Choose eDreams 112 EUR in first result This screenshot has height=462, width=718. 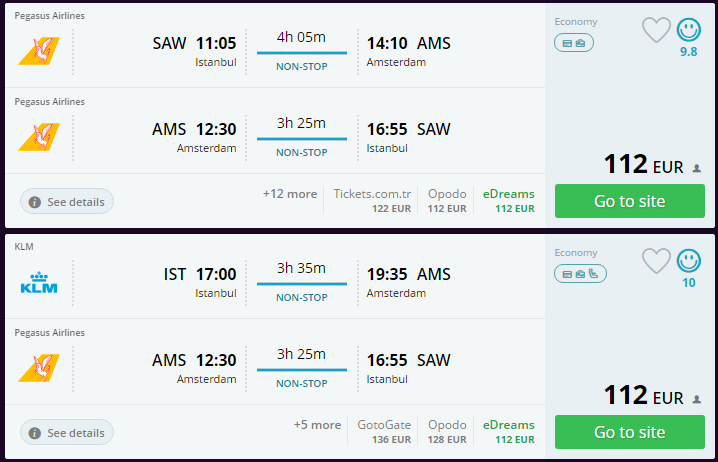pyautogui.click(x=508, y=201)
